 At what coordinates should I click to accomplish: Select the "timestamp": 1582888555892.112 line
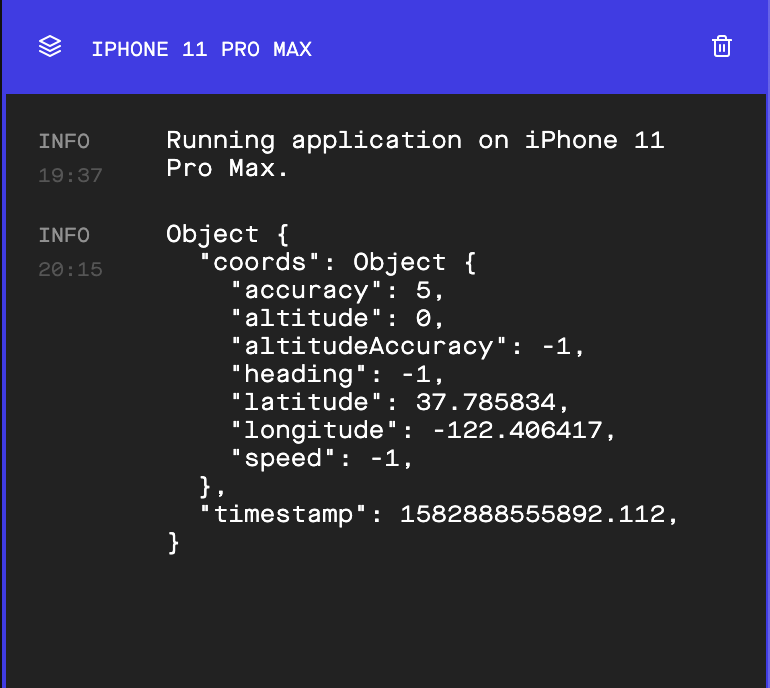click(x=439, y=514)
